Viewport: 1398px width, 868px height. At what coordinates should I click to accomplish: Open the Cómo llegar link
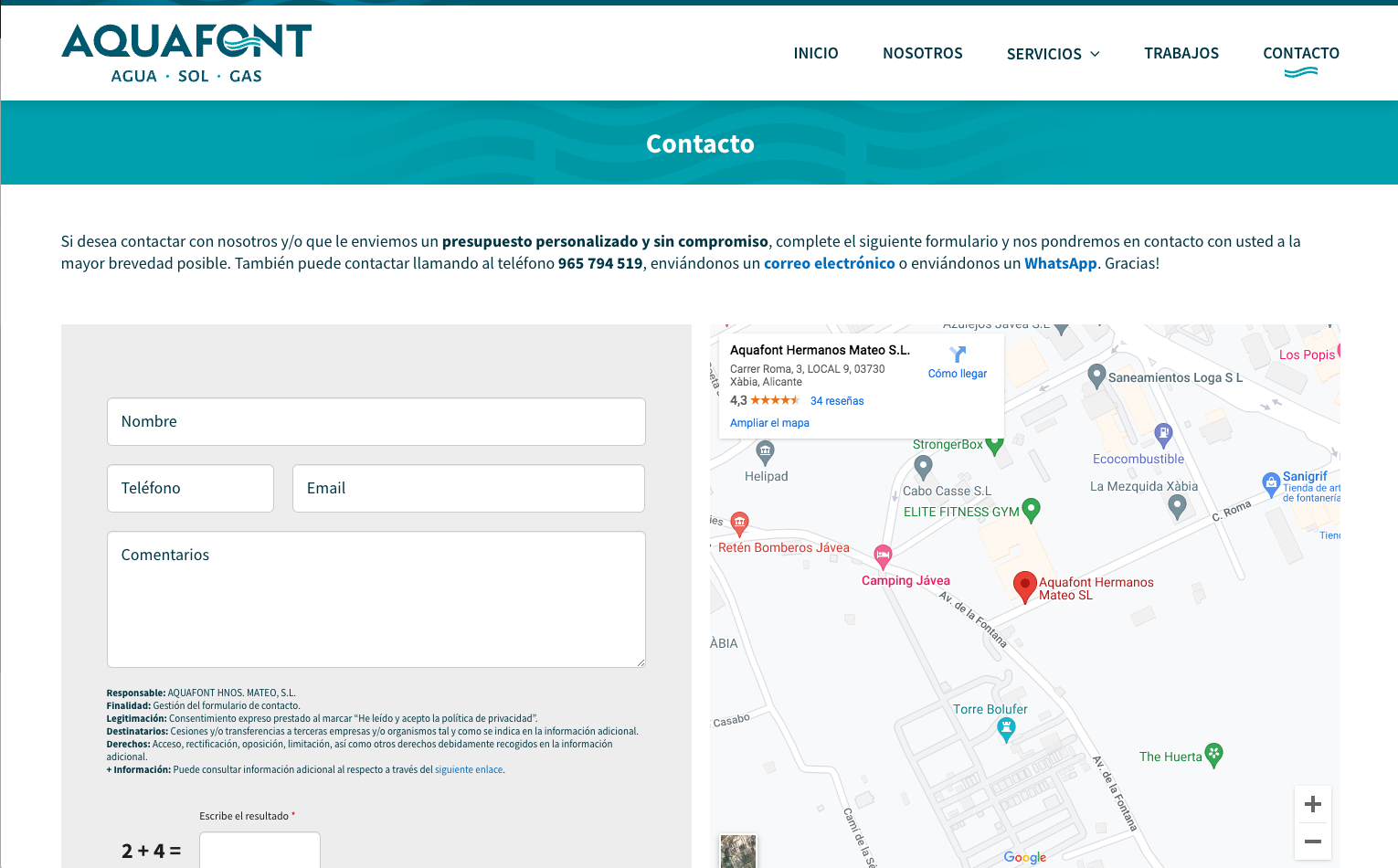(x=958, y=374)
